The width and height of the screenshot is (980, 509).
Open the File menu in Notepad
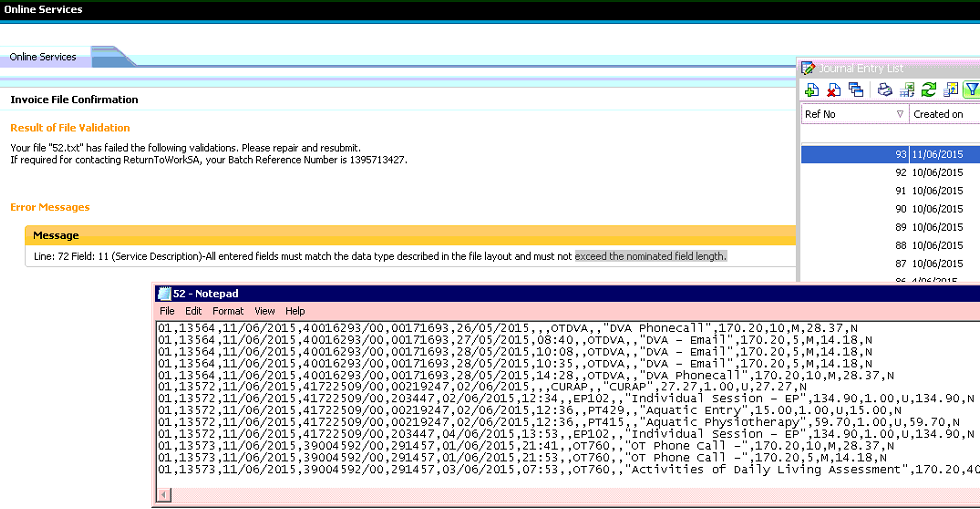(167, 311)
